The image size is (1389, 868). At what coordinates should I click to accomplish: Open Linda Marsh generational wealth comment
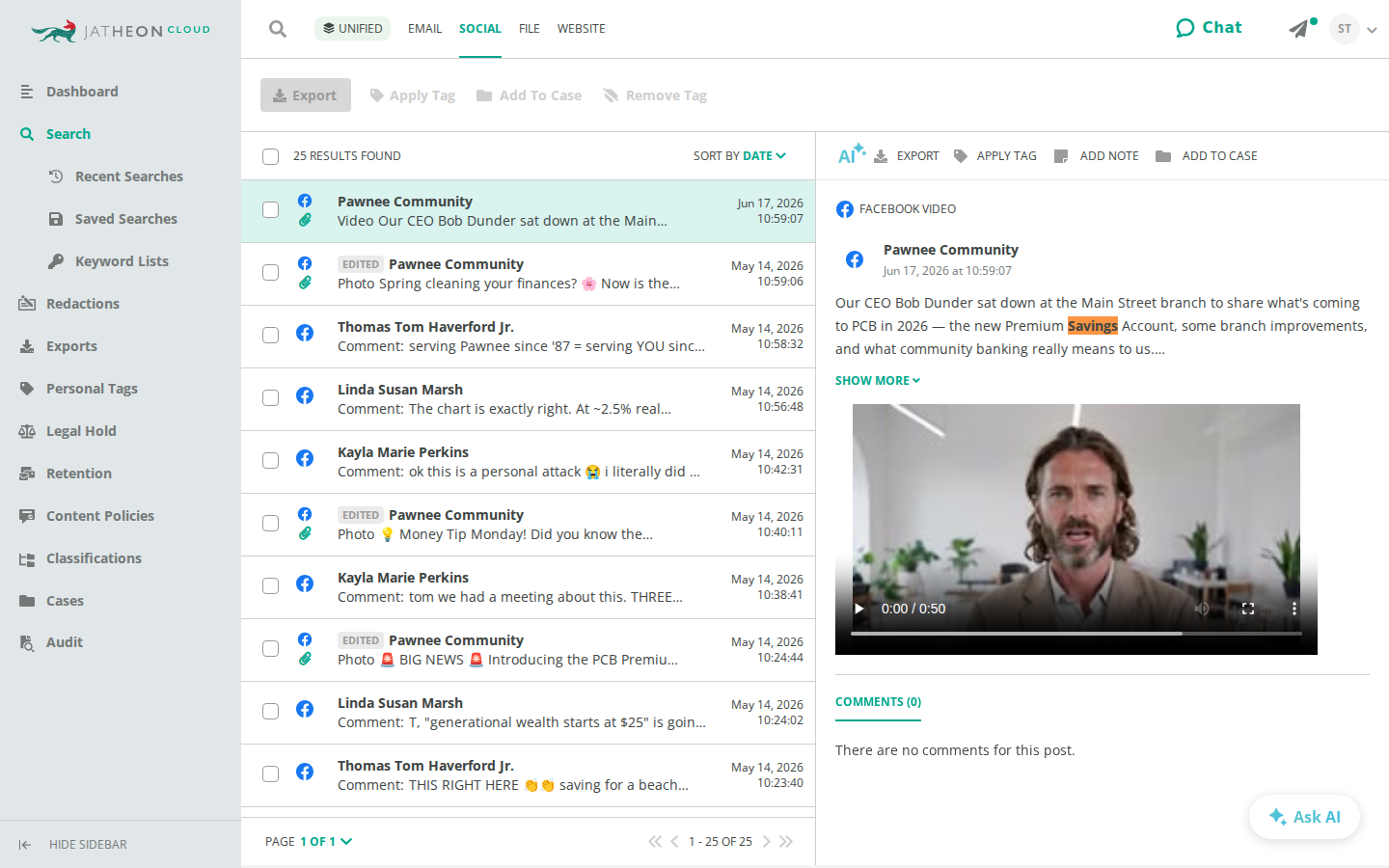pyautogui.click(x=528, y=713)
